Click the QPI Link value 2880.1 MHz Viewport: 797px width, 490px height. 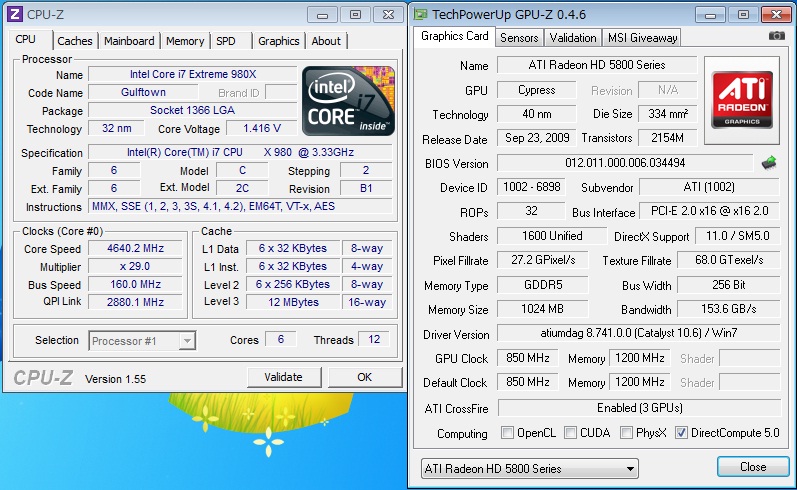tap(135, 302)
